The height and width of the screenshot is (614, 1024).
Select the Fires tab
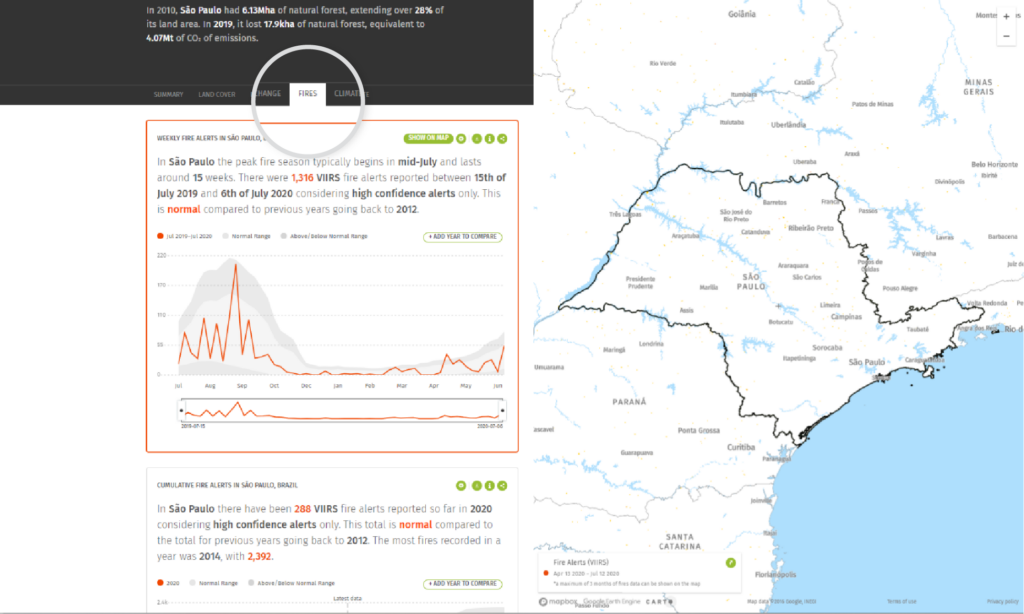308,94
